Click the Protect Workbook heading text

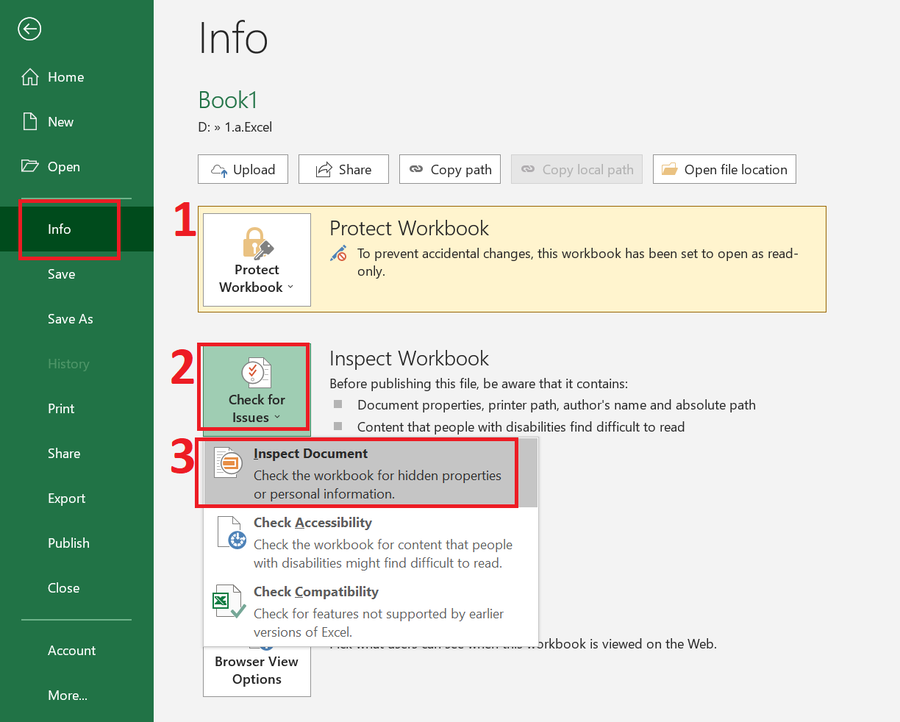click(x=409, y=228)
